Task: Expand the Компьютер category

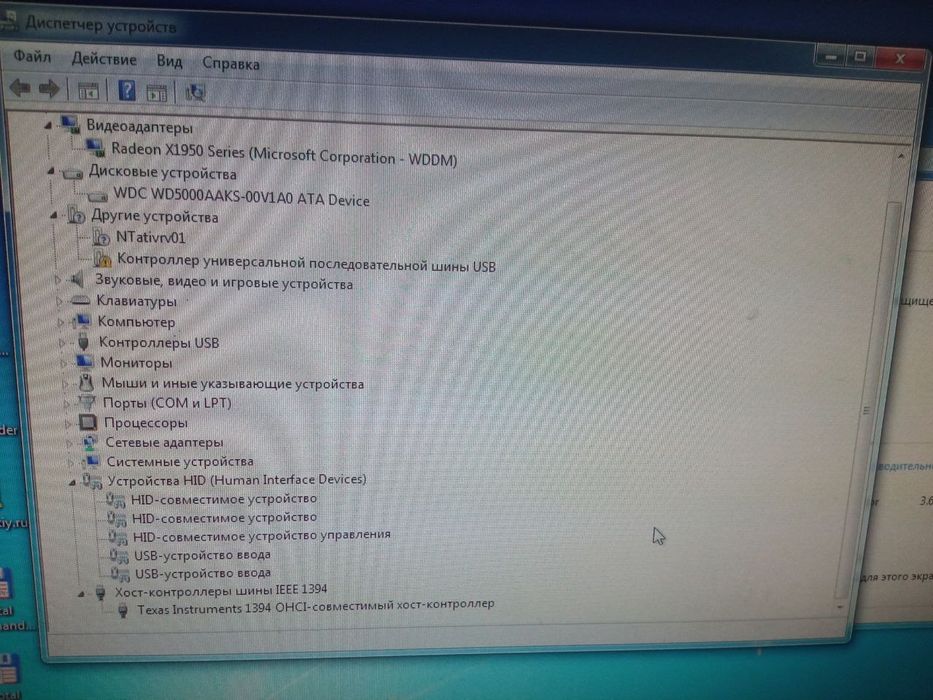Action: pyautogui.click(x=60, y=322)
